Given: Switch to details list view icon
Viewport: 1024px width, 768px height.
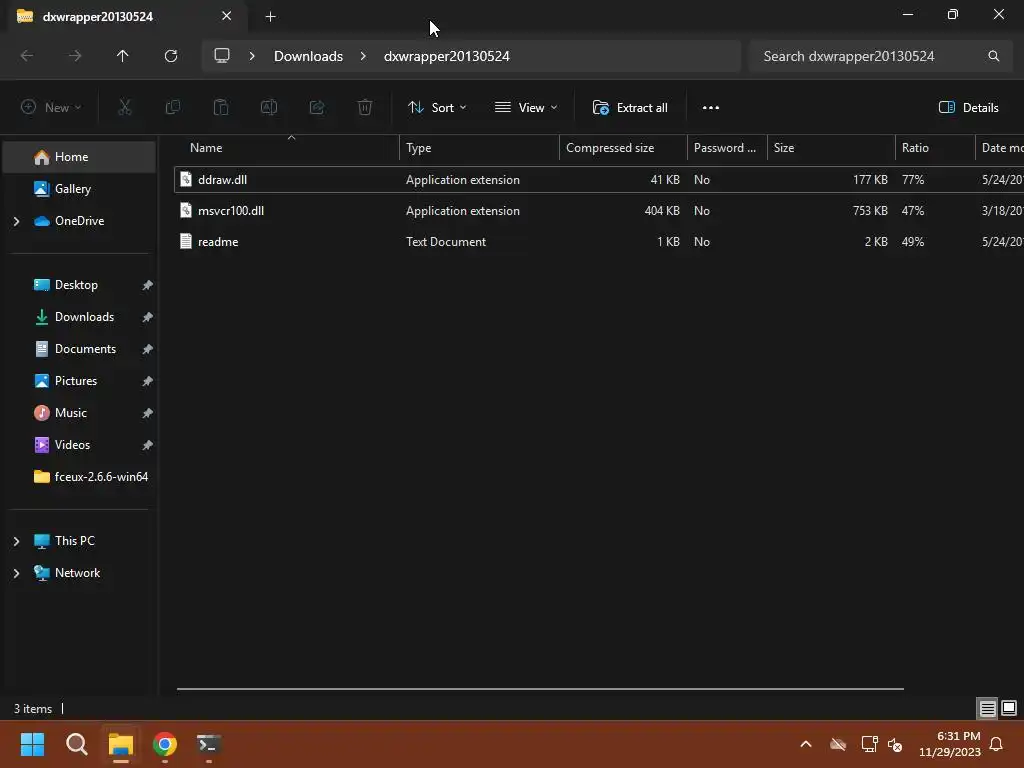Looking at the screenshot, I should [987, 708].
